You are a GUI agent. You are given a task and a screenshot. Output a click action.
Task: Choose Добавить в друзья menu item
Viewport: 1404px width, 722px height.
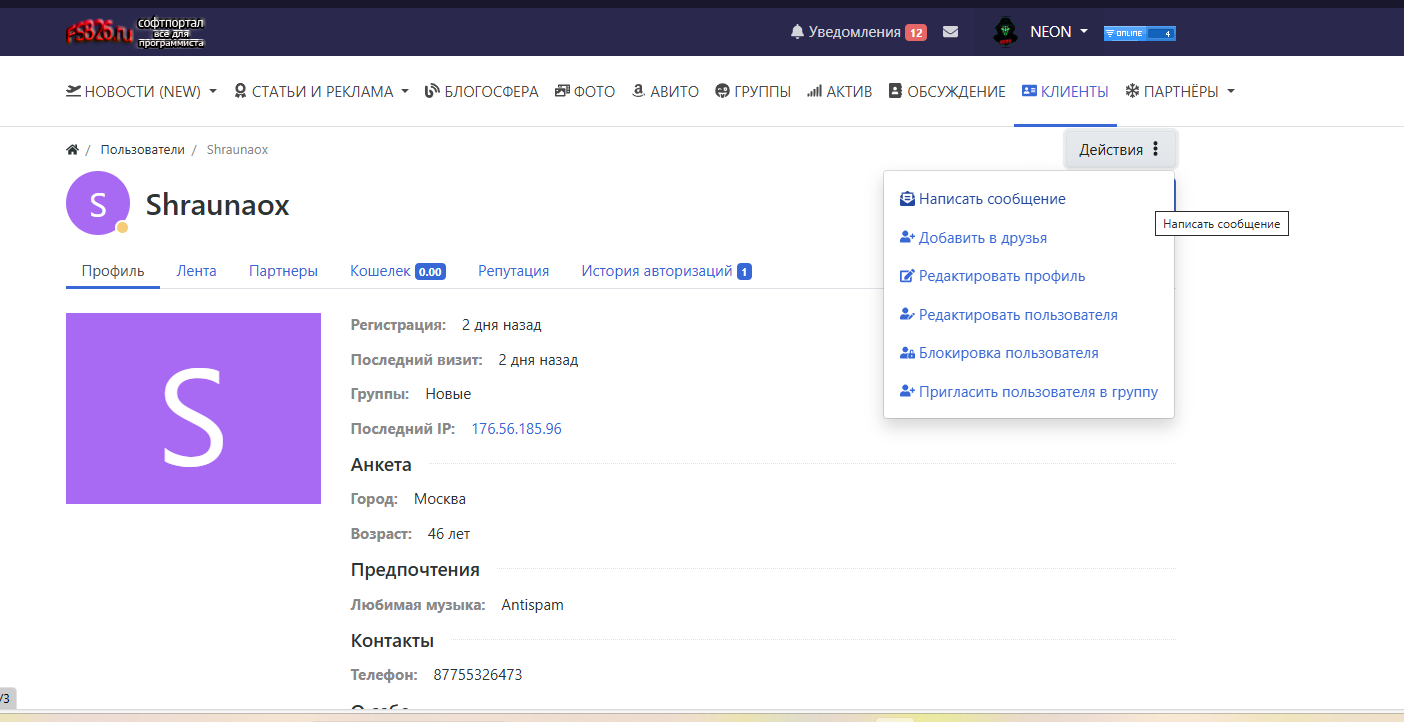pos(1029,238)
